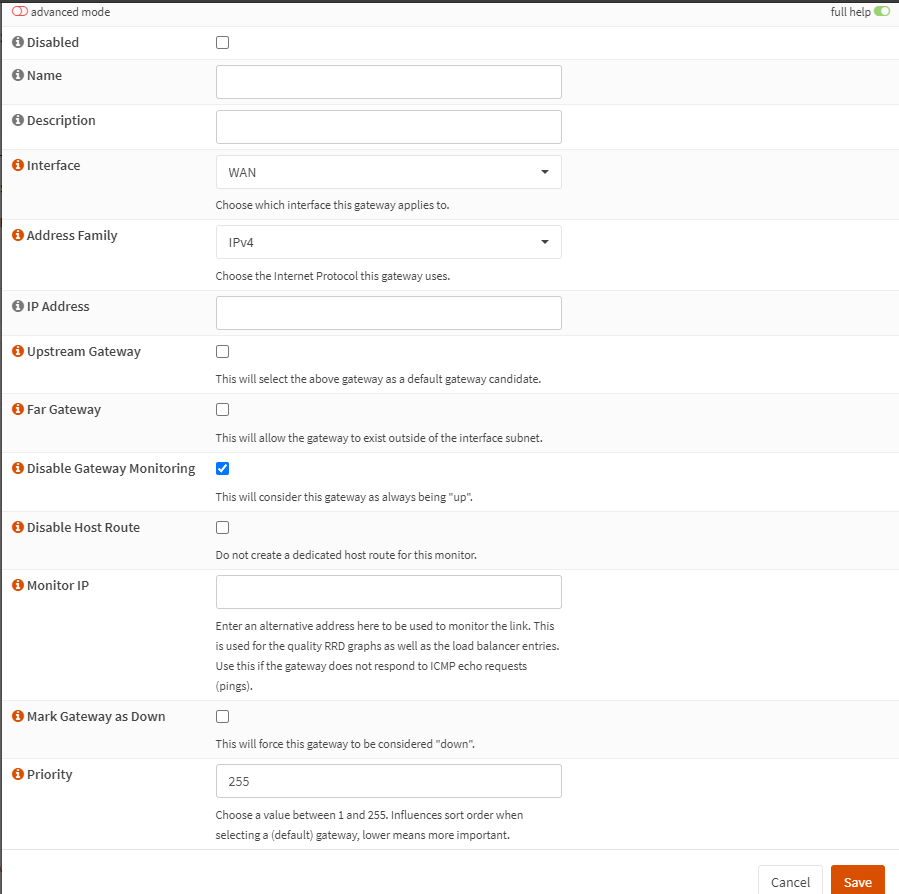Click info icon beside Upstream Gateway
The height and width of the screenshot is (894, 899).
18,351
